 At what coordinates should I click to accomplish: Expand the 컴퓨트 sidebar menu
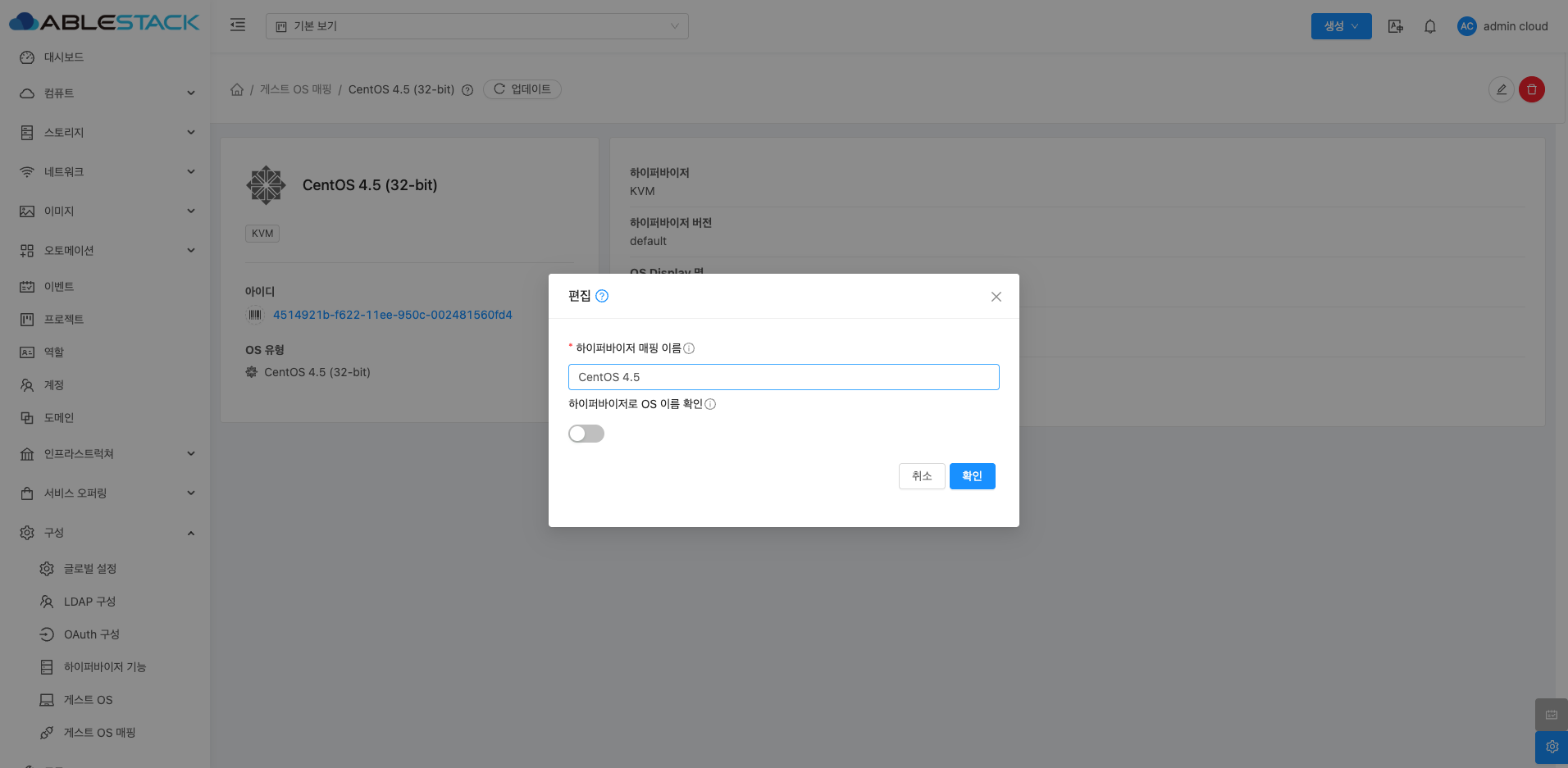(x=107, y=93)
